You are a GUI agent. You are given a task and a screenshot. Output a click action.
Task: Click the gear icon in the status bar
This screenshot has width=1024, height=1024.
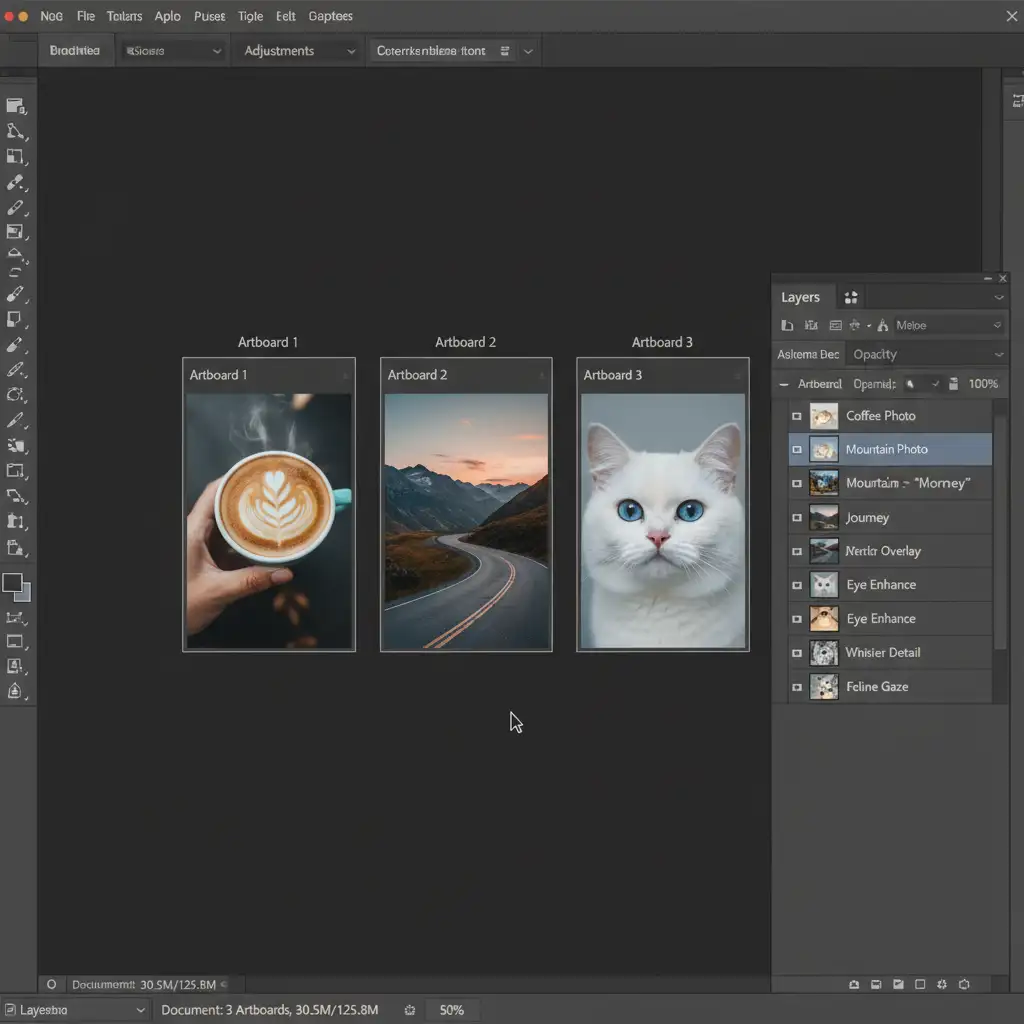pyautogui.click(x=409, y=1010)
